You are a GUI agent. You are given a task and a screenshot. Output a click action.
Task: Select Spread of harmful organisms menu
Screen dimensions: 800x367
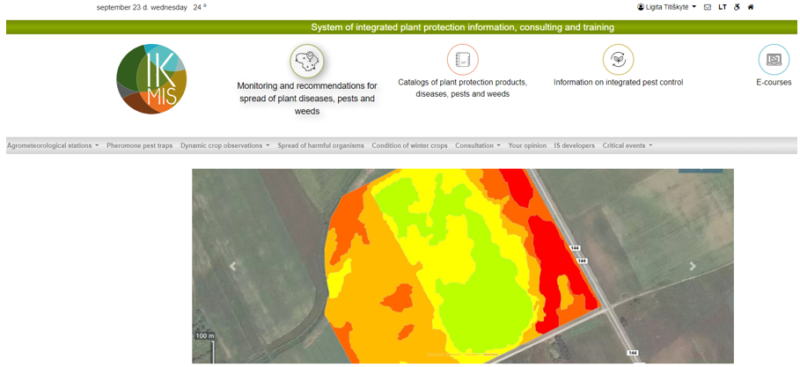[x=320, y=145]
